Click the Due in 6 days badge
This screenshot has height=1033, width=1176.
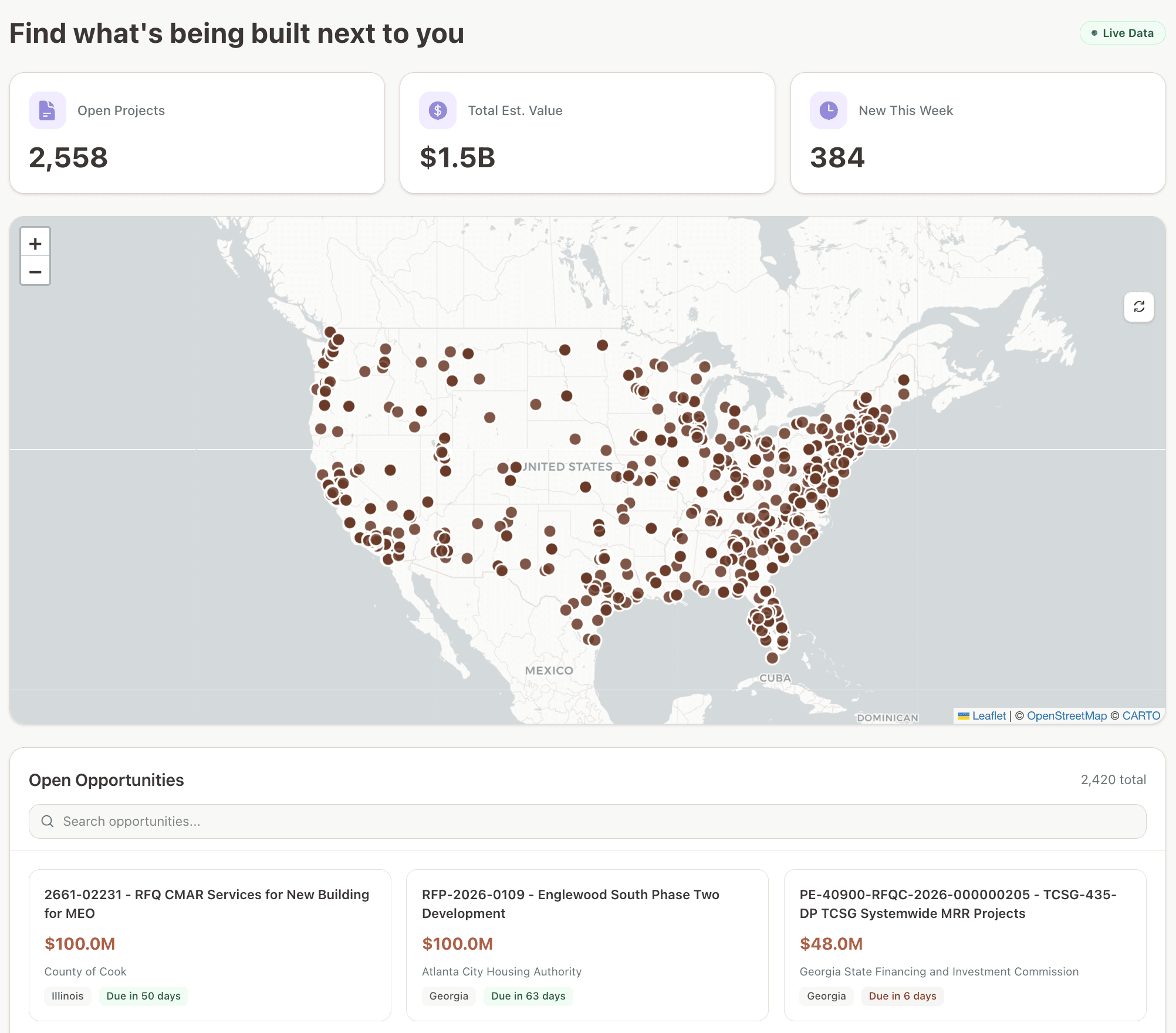(902, 996)
